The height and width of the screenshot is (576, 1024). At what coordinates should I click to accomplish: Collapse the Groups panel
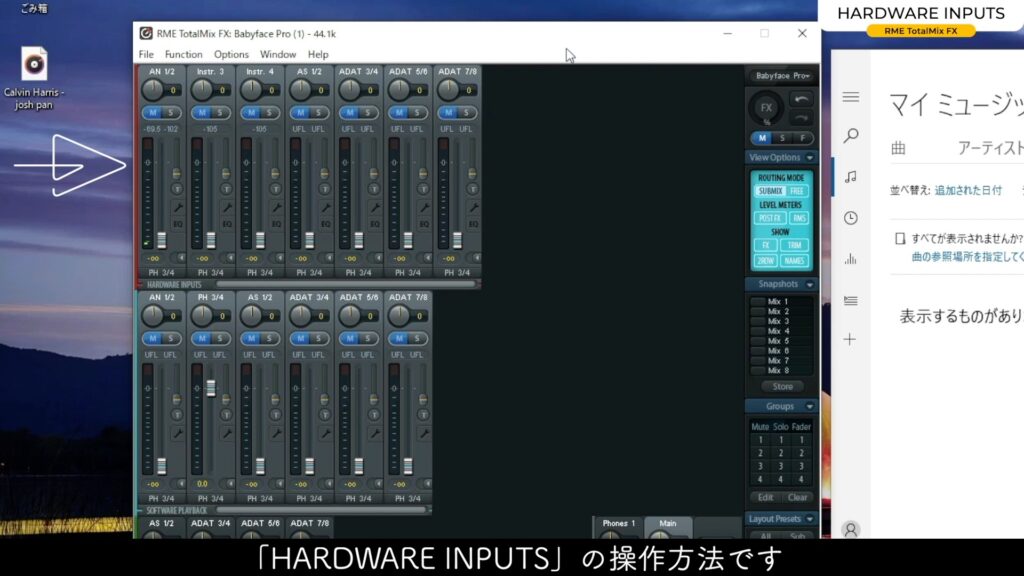tap(810, 406)
